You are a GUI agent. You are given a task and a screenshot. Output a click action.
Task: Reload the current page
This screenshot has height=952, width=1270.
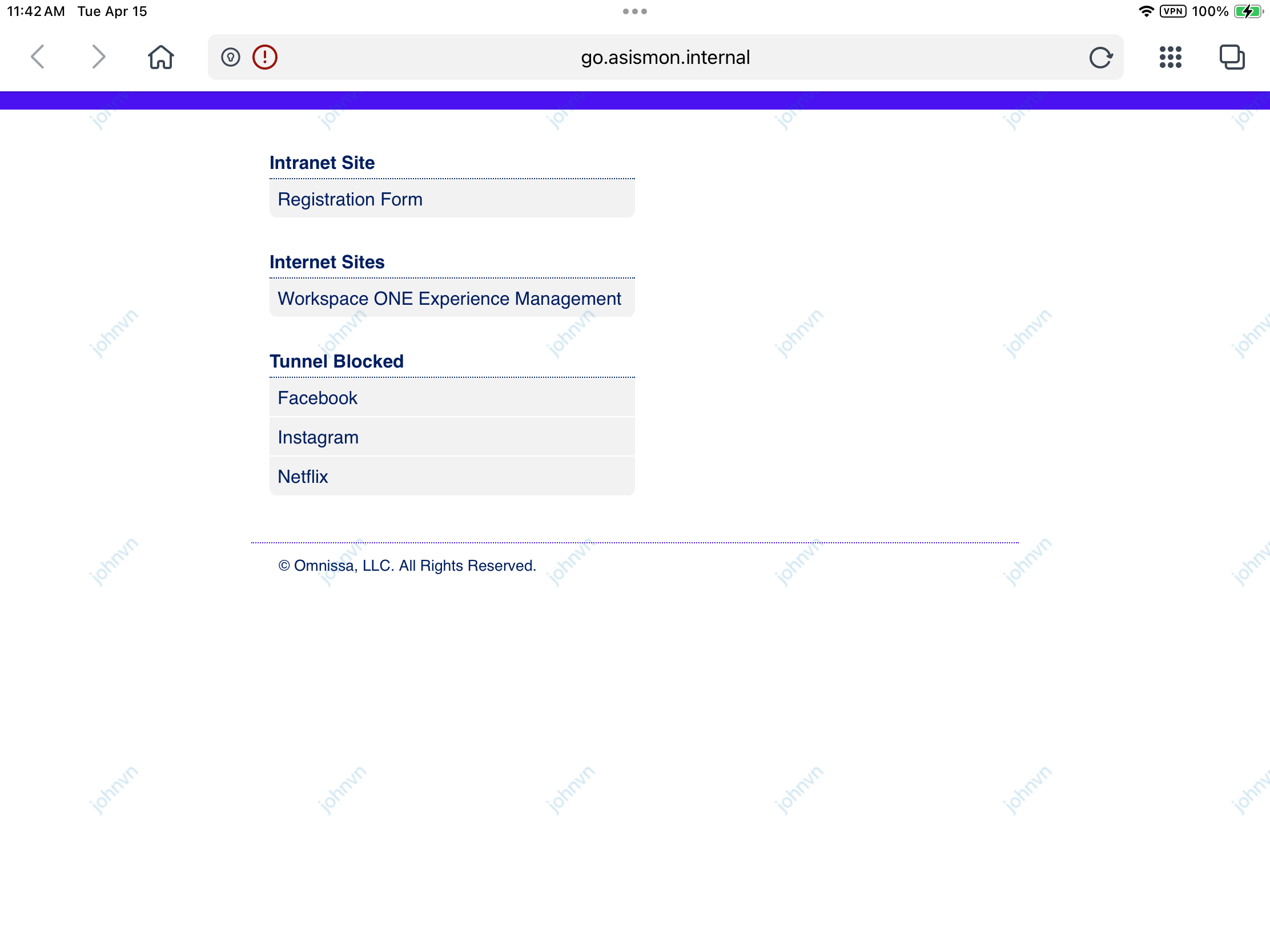[x=1100, y=57]
